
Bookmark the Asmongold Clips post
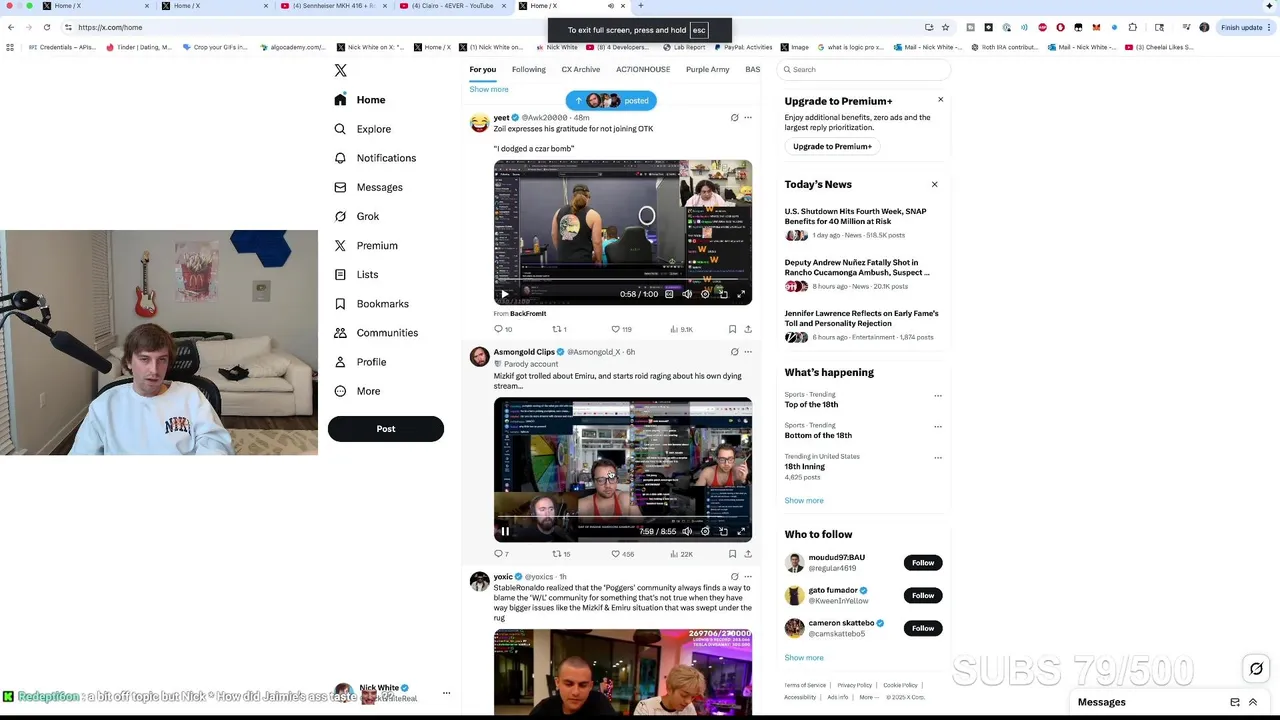732,554
